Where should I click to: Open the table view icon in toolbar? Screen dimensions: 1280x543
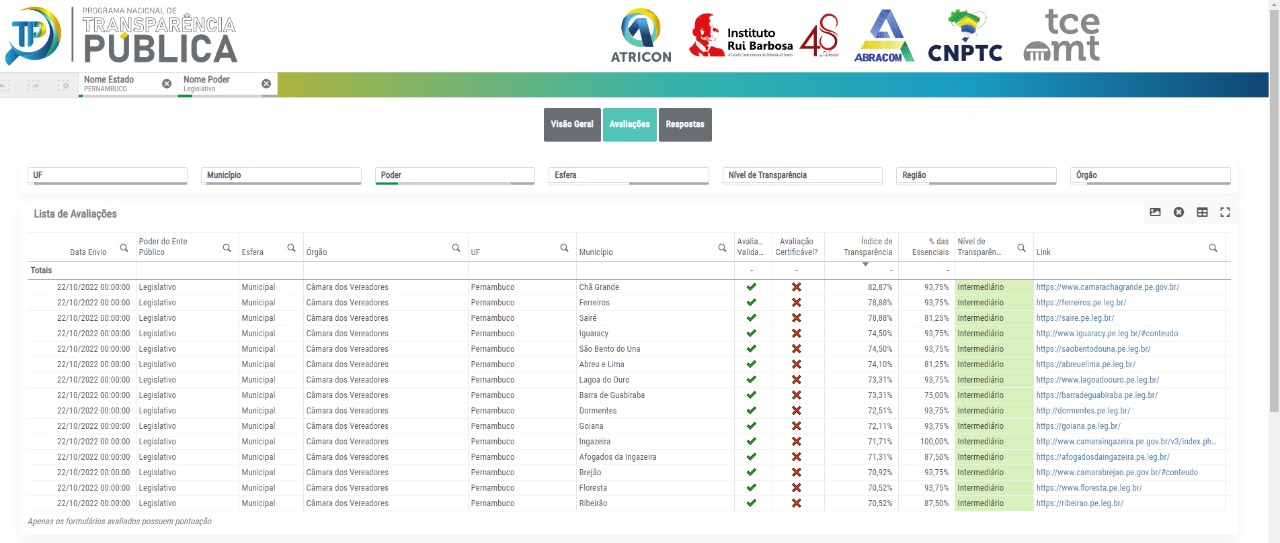[x=1202, y=212]
